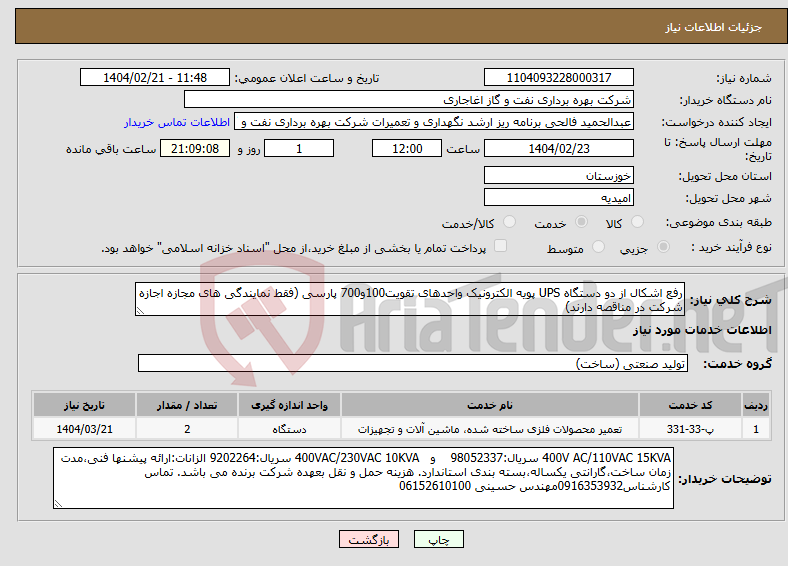Click the شرح کلی نیاز description textarea
Image resolution: width=788 pixels, height=566 pixels.
coord(410,299)
